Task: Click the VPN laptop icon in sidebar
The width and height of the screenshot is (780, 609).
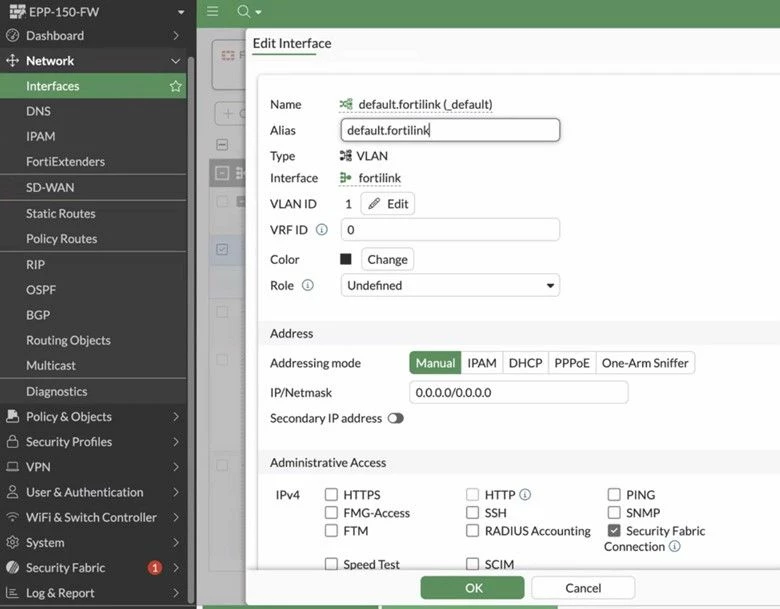Action: tap(12, 467)
